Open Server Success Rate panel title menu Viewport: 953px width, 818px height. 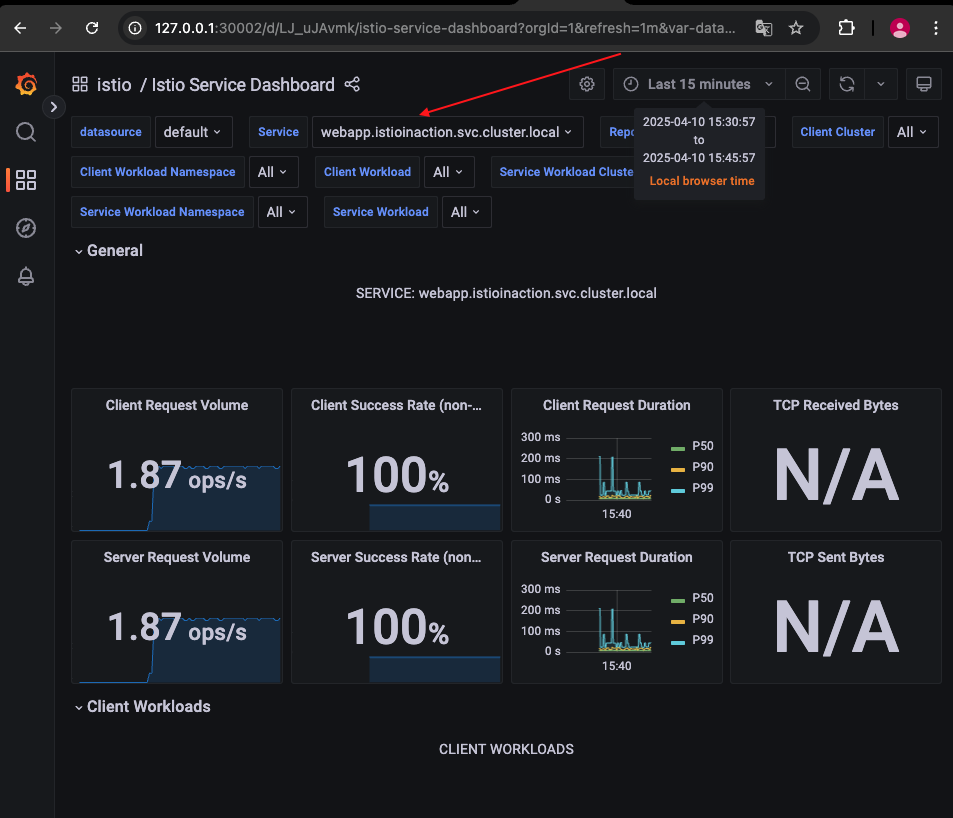pos(396,557)
